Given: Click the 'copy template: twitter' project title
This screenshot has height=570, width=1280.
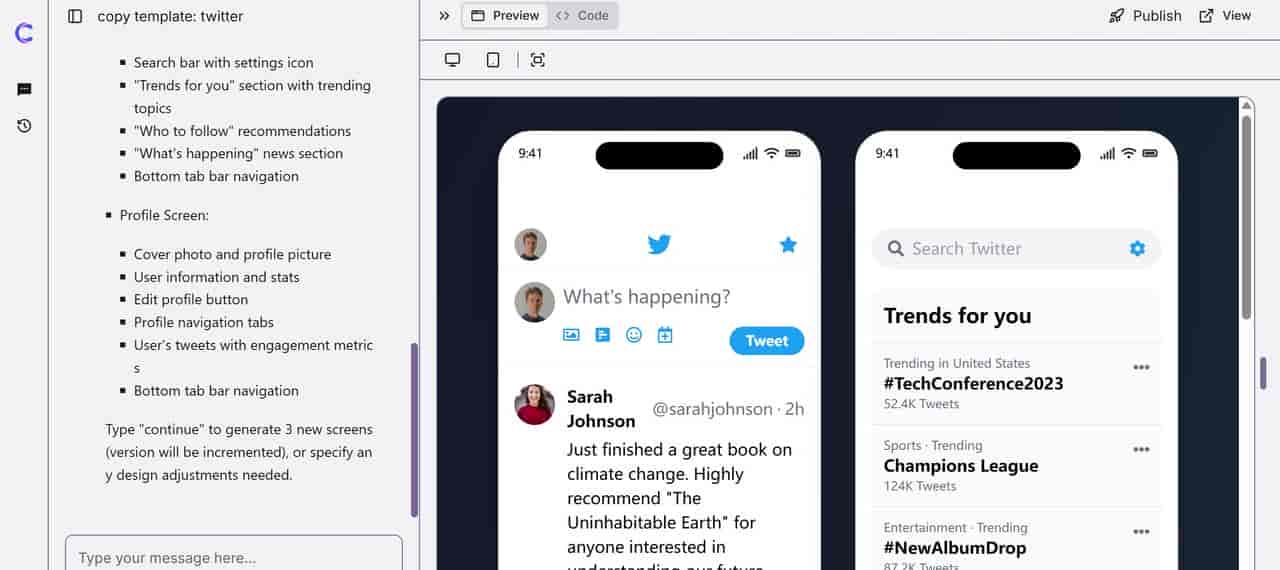Looking at the screenshot, I should click(170, 16).
